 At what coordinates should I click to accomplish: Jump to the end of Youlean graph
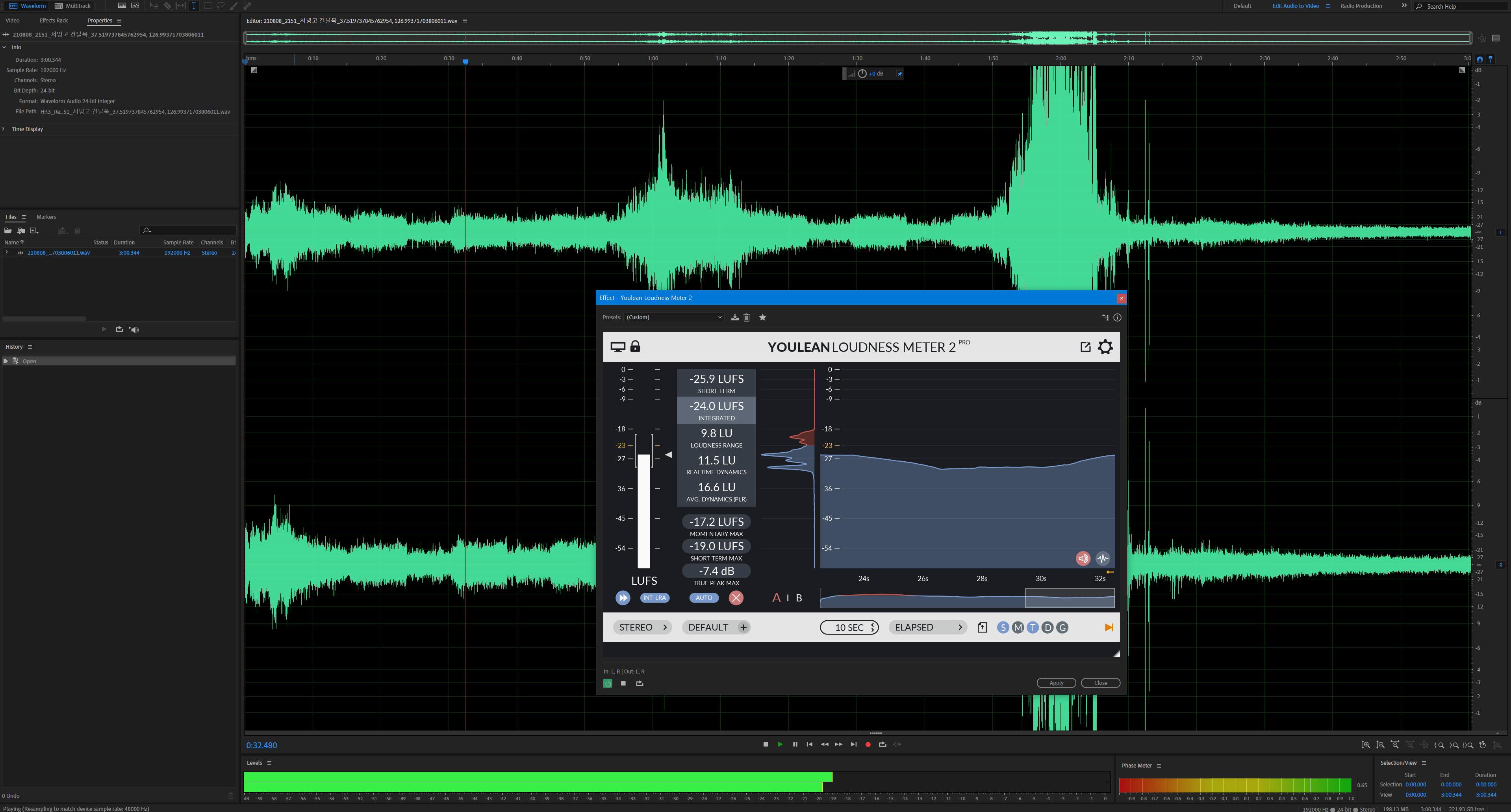[1109, 627]
